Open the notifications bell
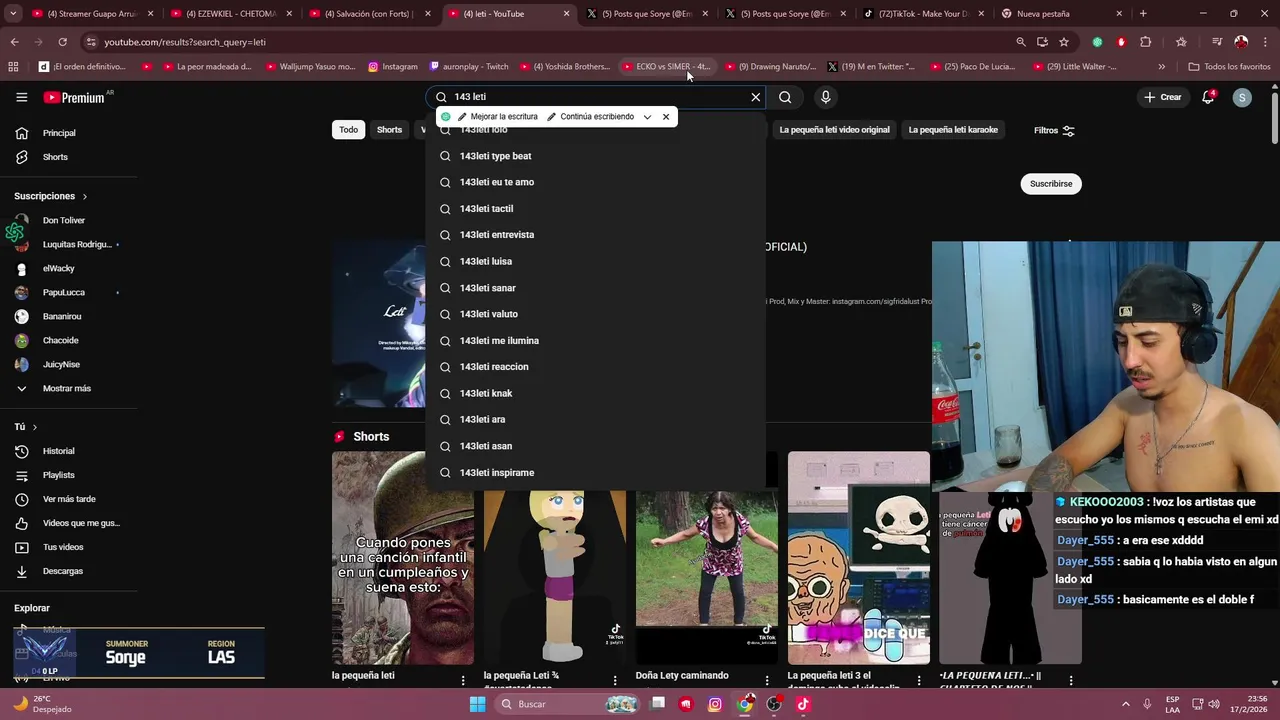Viewport: 1280px width, 720px height. coord(1208,97)
